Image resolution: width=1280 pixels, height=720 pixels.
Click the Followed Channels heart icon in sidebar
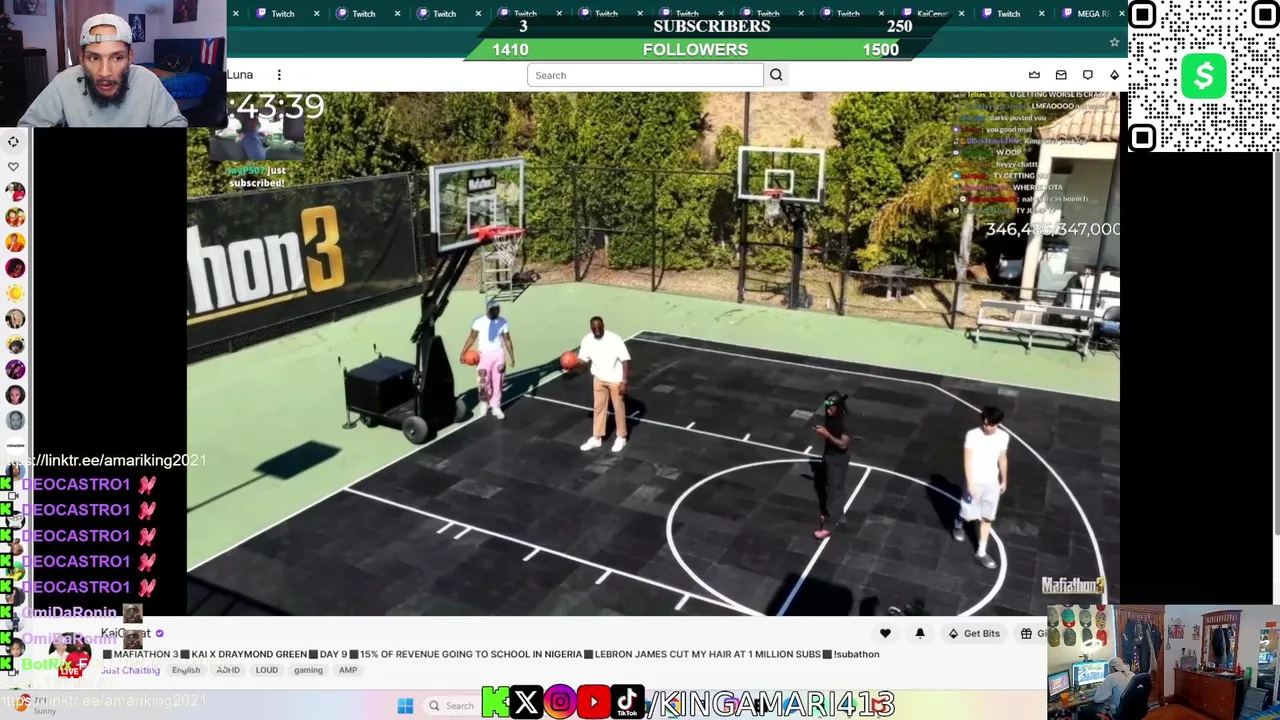tap(14, 166)
